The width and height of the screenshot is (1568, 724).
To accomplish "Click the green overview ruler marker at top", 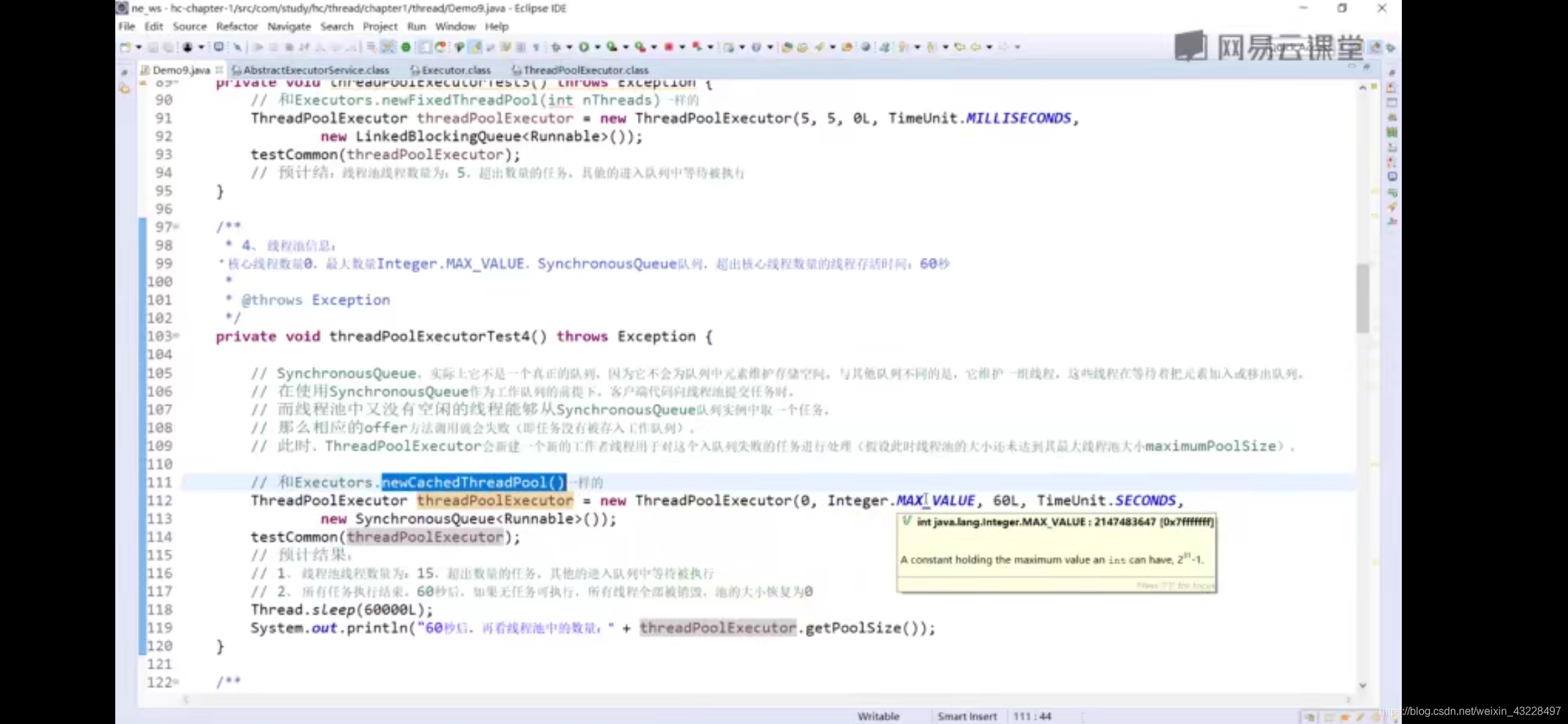I will [1374, 86].
